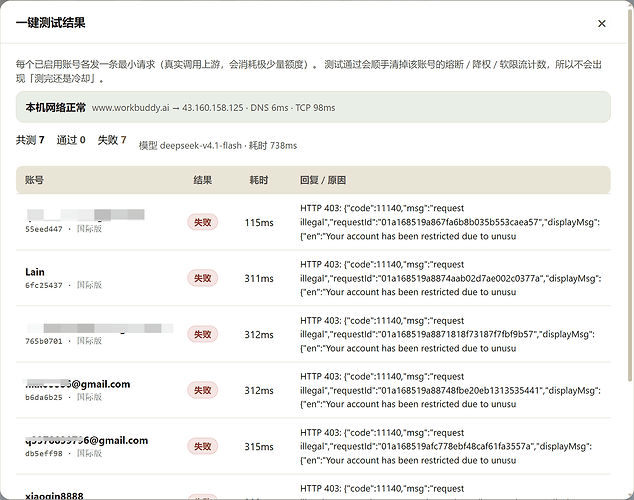
Task: Click account ID b6da6b25
Action: pyautogui.click(x=44, y=397)
